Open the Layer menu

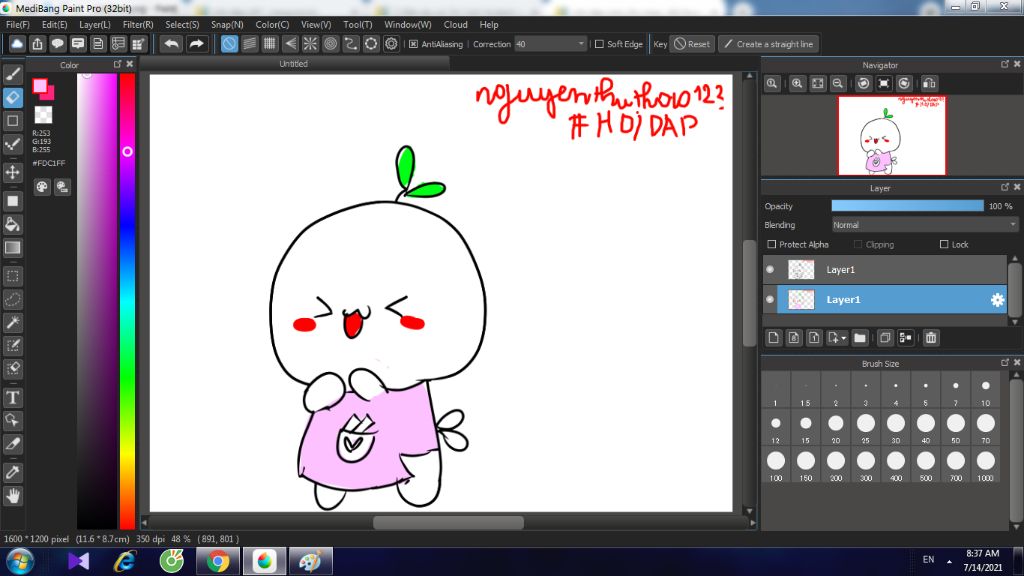pos(95,24)
